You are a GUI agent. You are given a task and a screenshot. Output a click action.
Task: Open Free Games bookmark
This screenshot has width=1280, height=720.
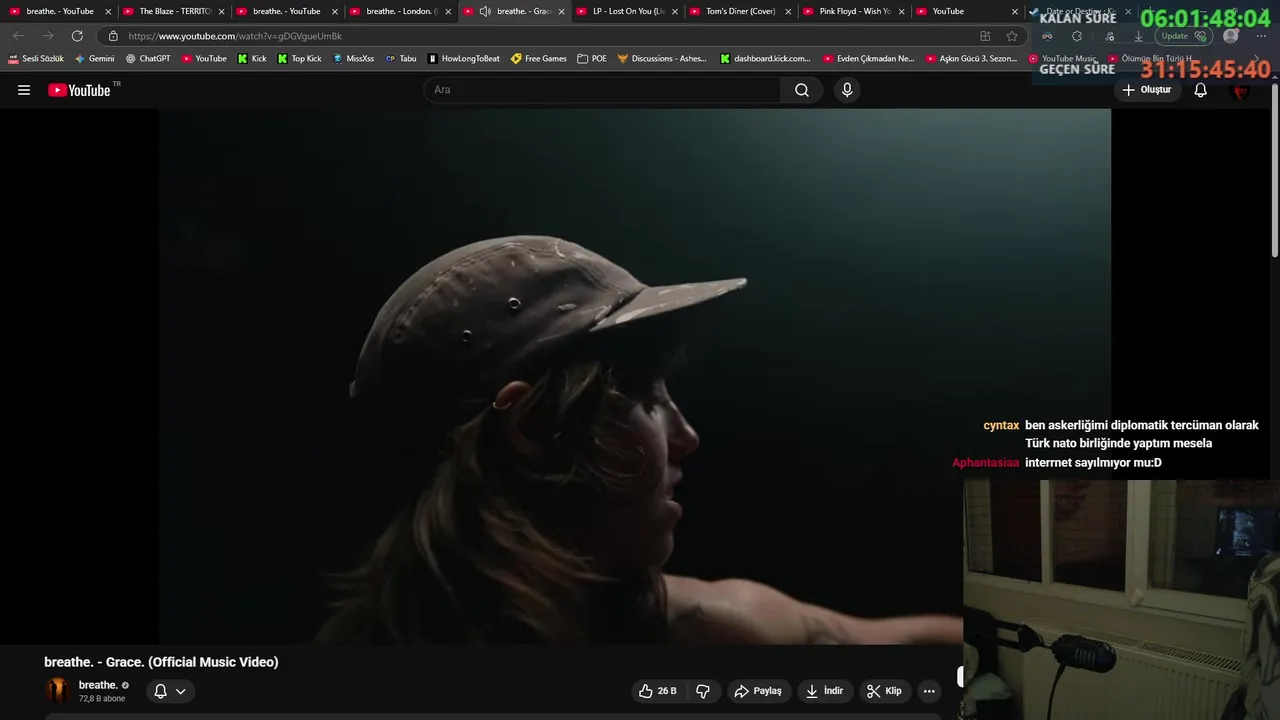(x=538, y=59)
